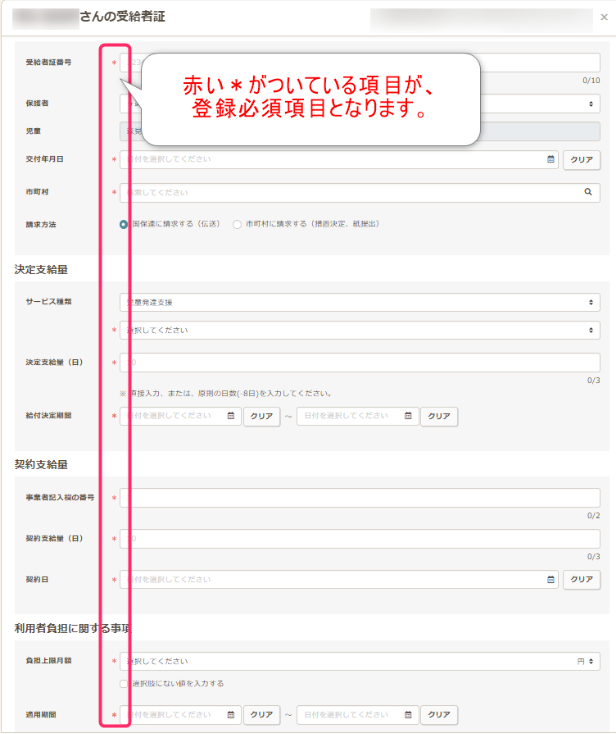The width and height of the screenshot is (616, 734).
Task: Open the second dropdown under サービス種類
Action: point(360,330)
